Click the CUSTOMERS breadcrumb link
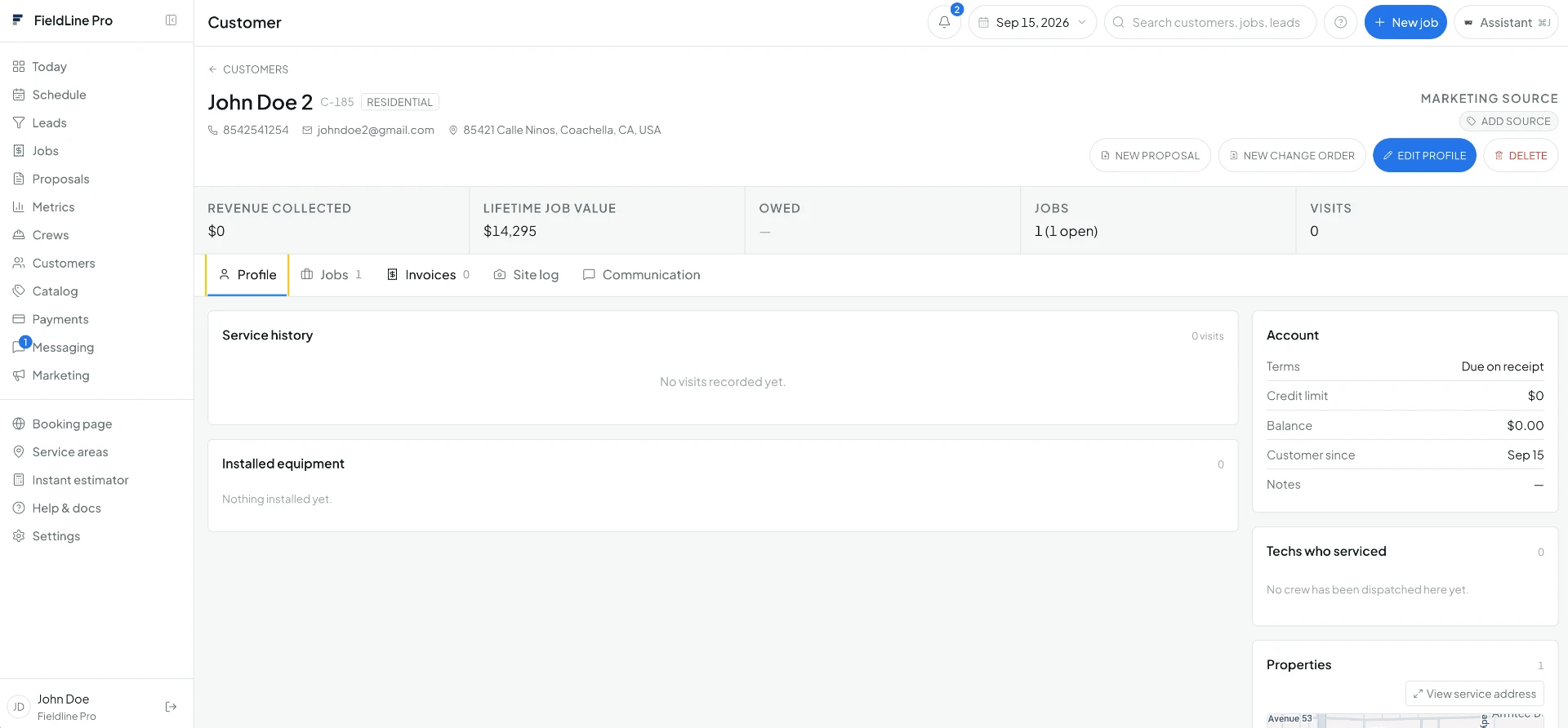Image resolution: width=1568 pixels, height=728 pixels. [x=256, y=69]
